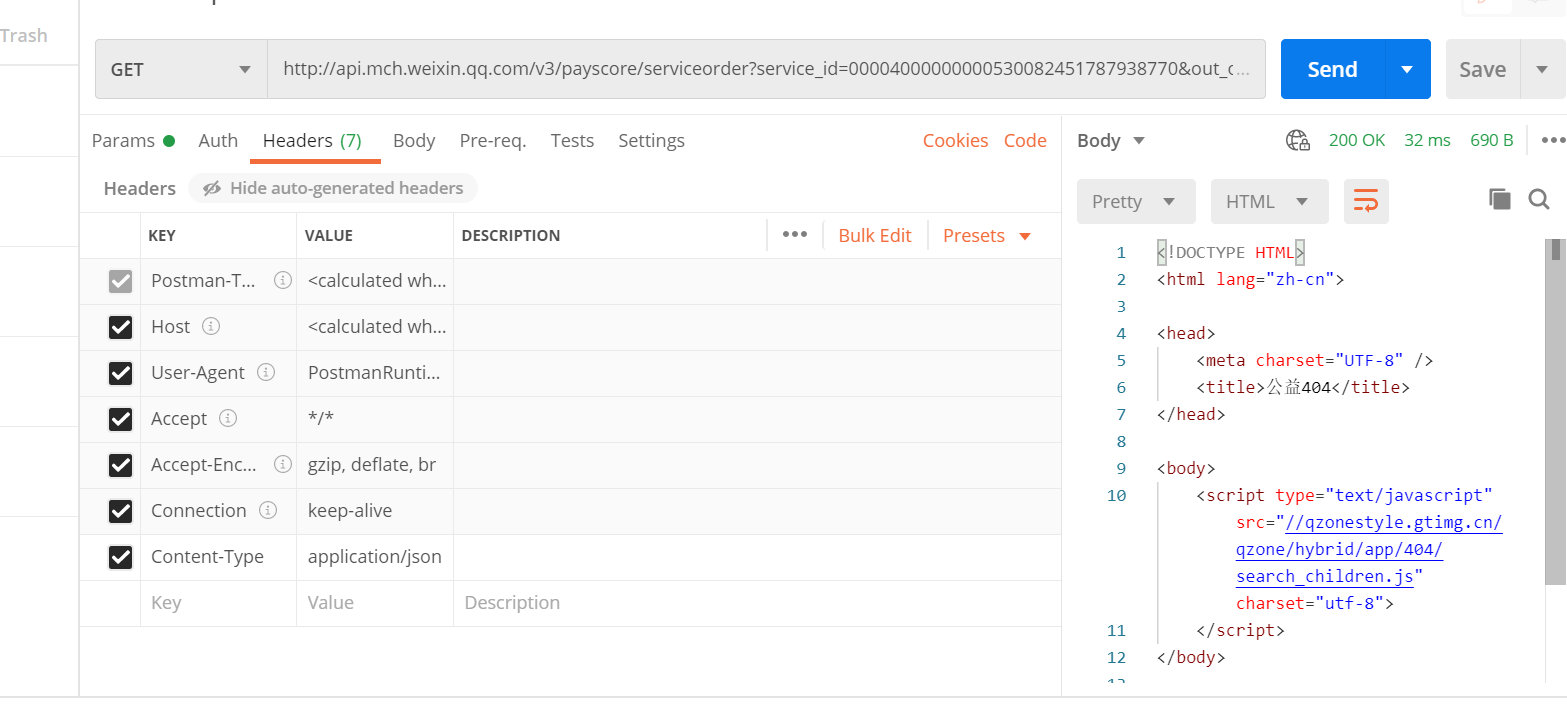Toggle line wrap icon in response viewer
1567x708 pixels.
pos(1366,201)
